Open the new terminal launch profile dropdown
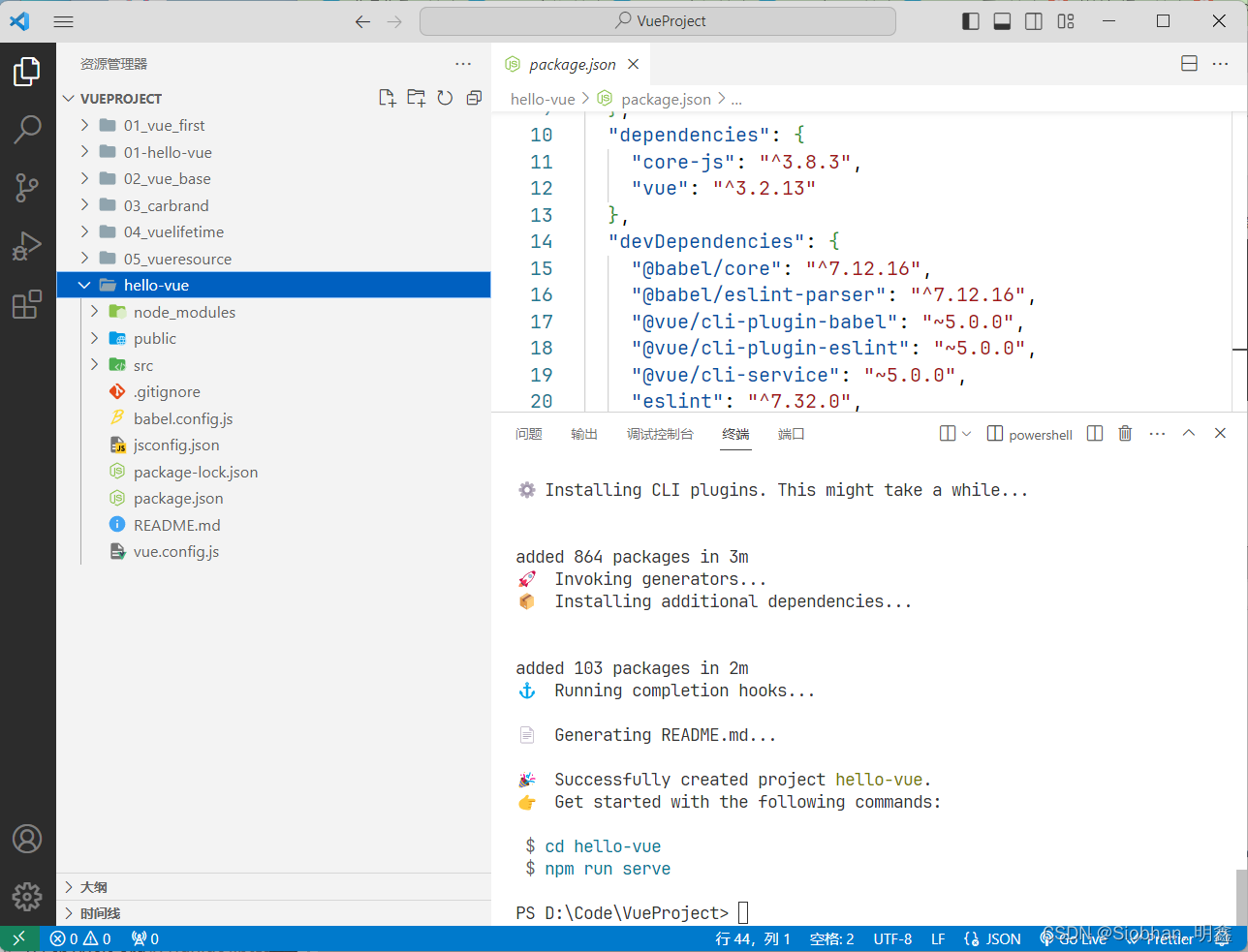Image resolution: width=1248 pixels, height=952 pixels. tap(966, 434)
